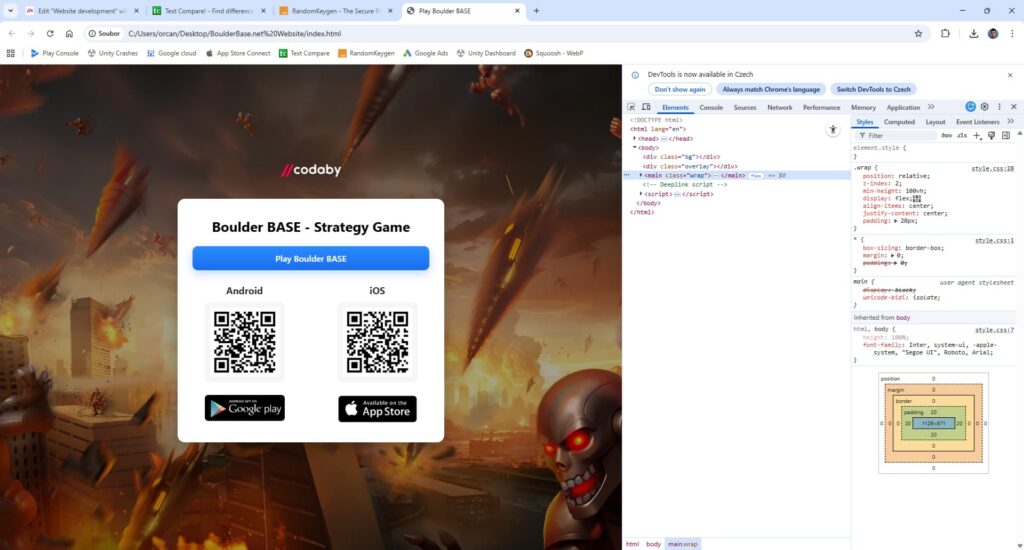Open the tab search dropdown arrow
Viewport: 1024px width, 550px height.
point(10,10)
